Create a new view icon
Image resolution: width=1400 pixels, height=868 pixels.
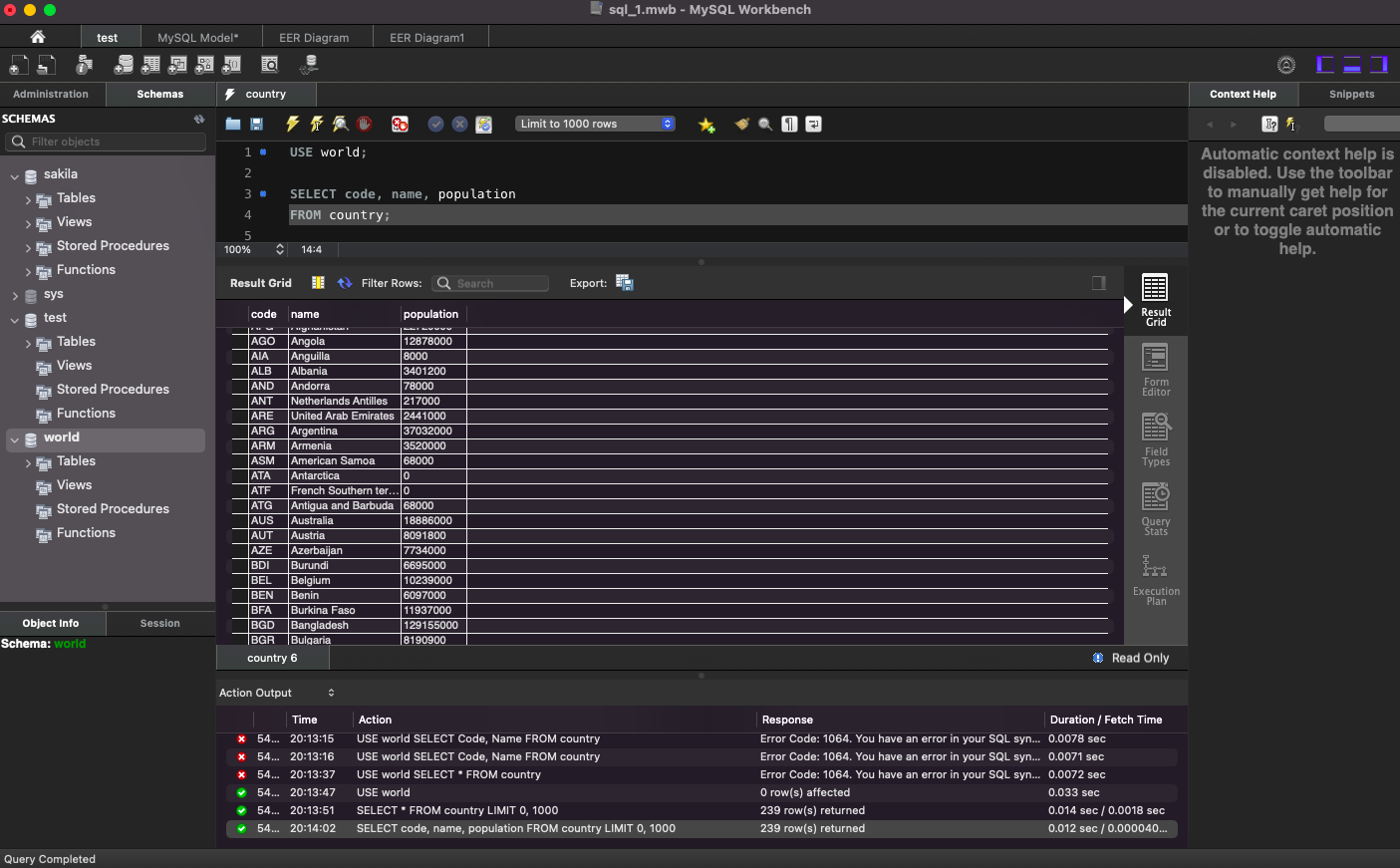click(177, 65)
